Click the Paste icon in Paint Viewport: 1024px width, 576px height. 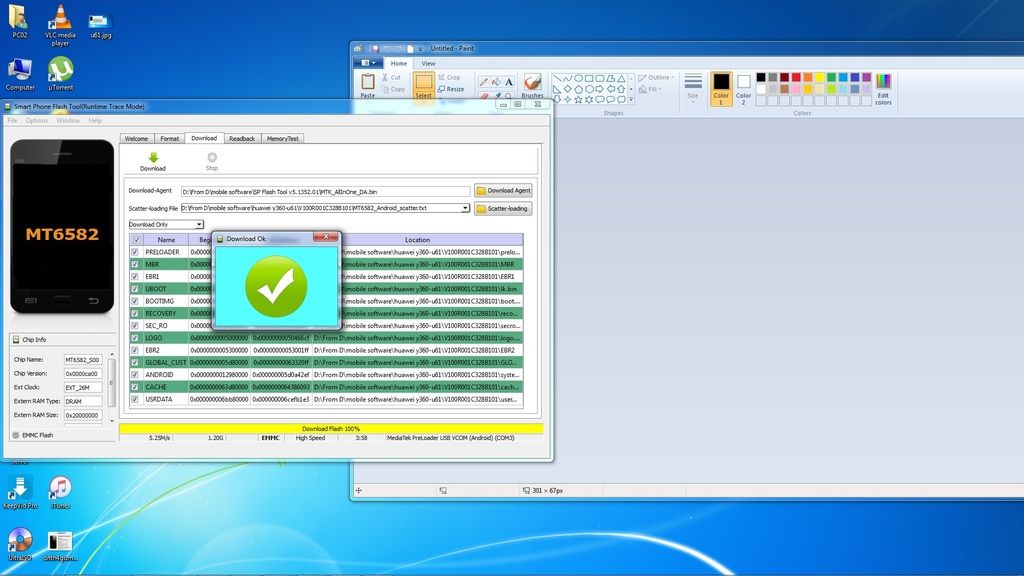point(368,84)
